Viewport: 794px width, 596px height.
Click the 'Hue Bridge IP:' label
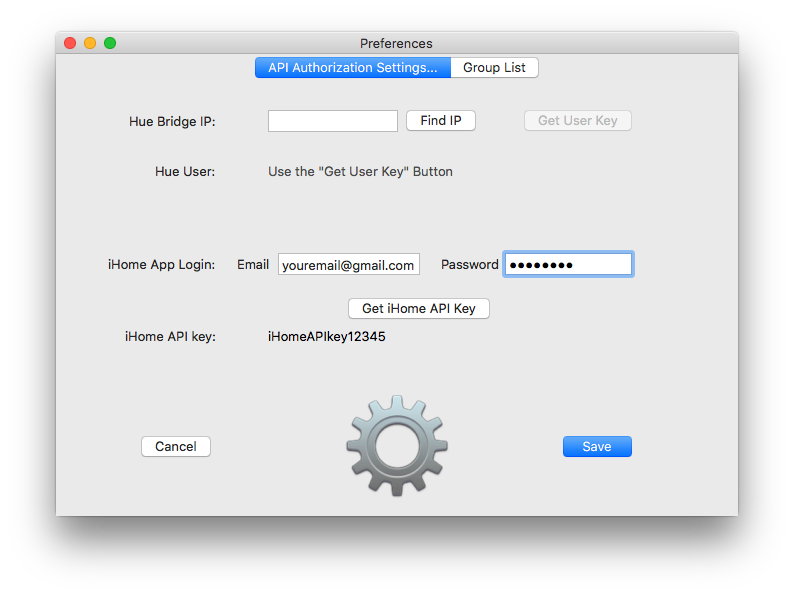click(172, 122)
